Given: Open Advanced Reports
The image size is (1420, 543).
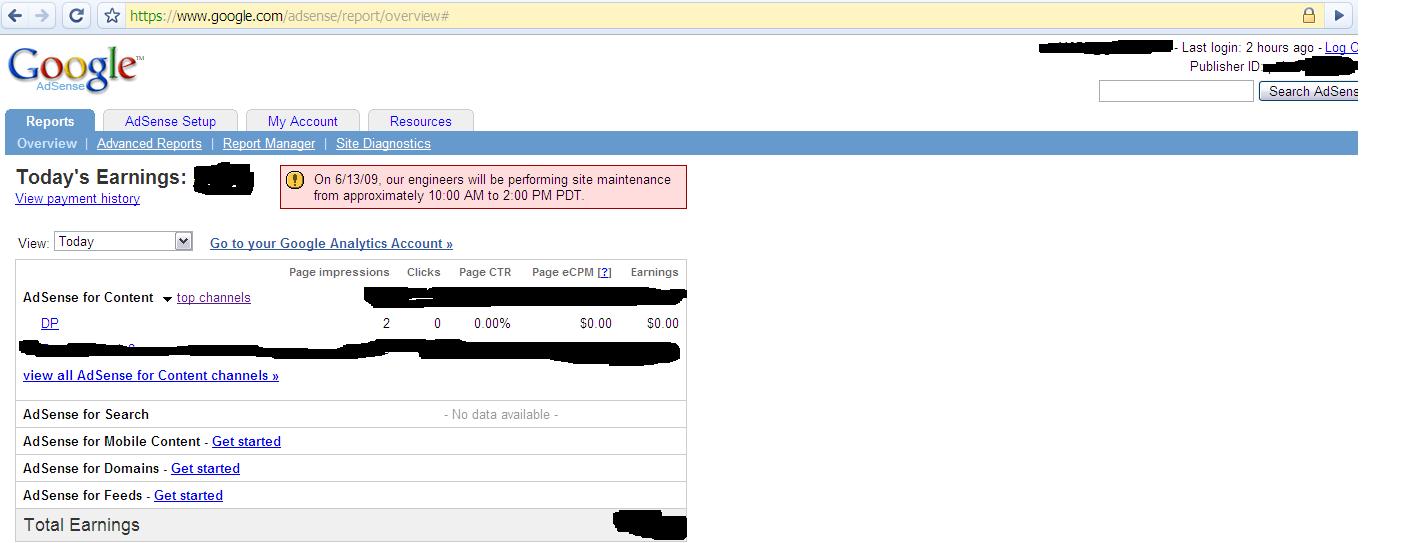Looking at the screenshot, I should click(149, 143).
